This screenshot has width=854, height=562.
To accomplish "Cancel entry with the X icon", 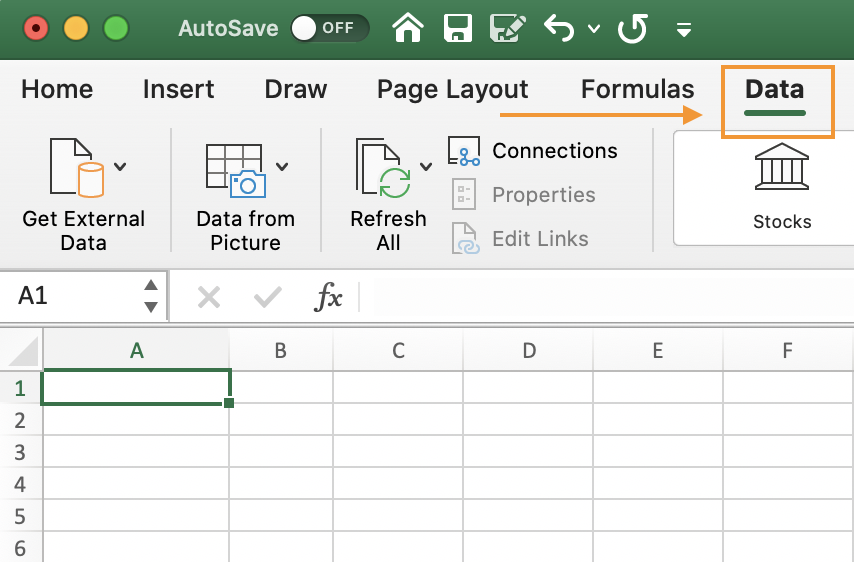I will 209,298.
